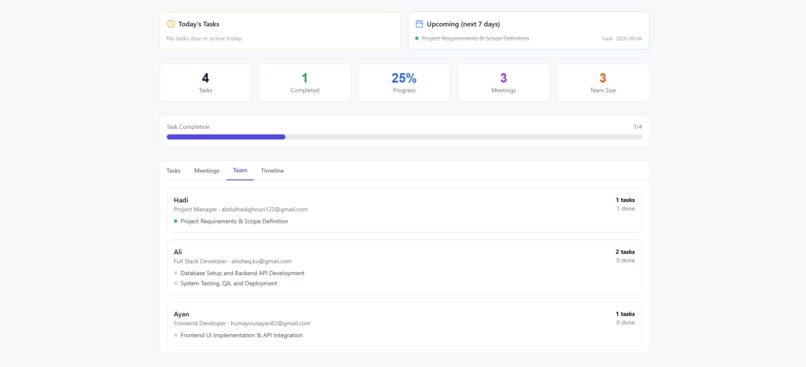Click the 3 Team Size stat card
The height and width of the screenshot is (367, 806).
click(x=603, y=82)
